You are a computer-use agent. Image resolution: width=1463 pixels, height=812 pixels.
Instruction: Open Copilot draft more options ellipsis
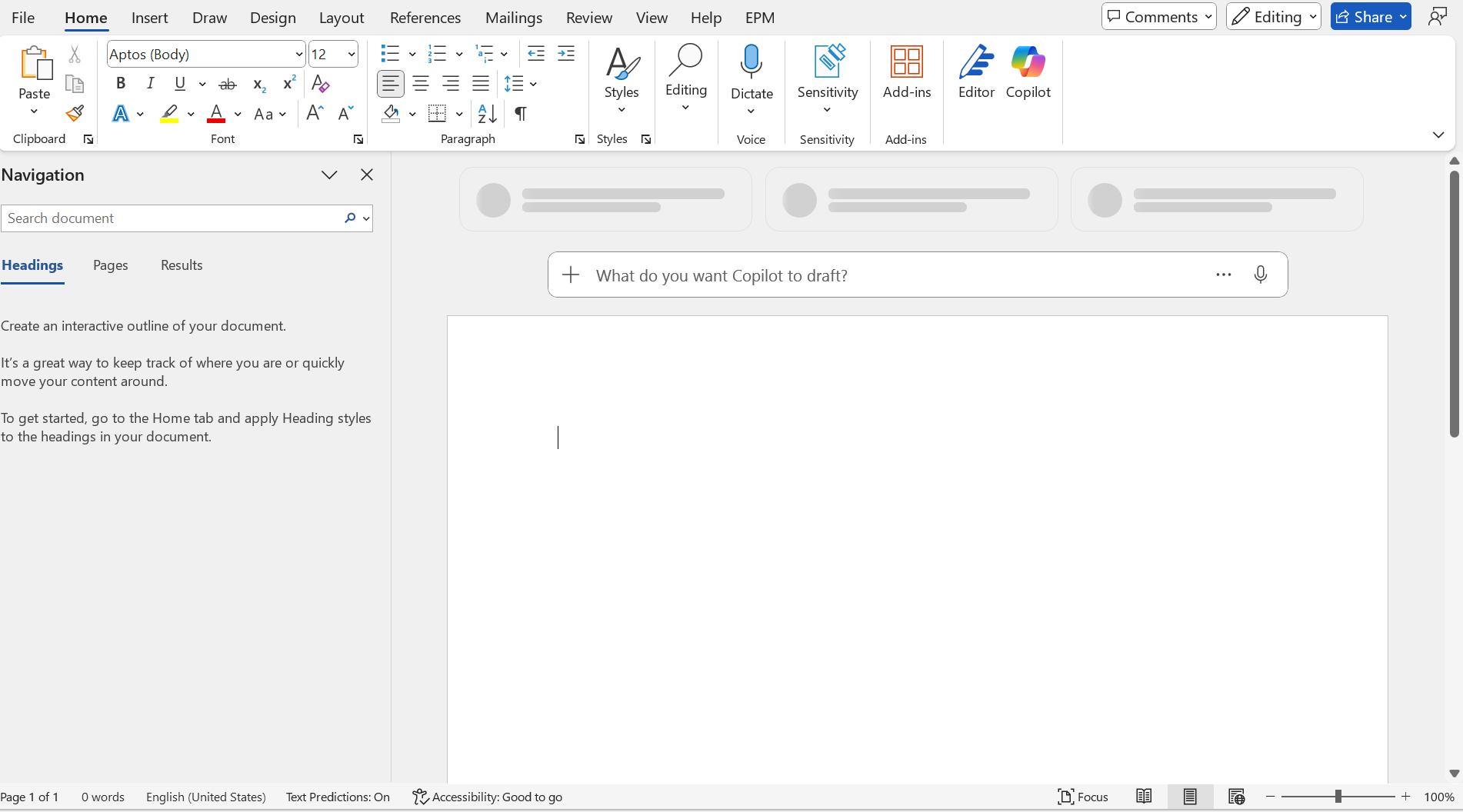[x=1224, y=275]
